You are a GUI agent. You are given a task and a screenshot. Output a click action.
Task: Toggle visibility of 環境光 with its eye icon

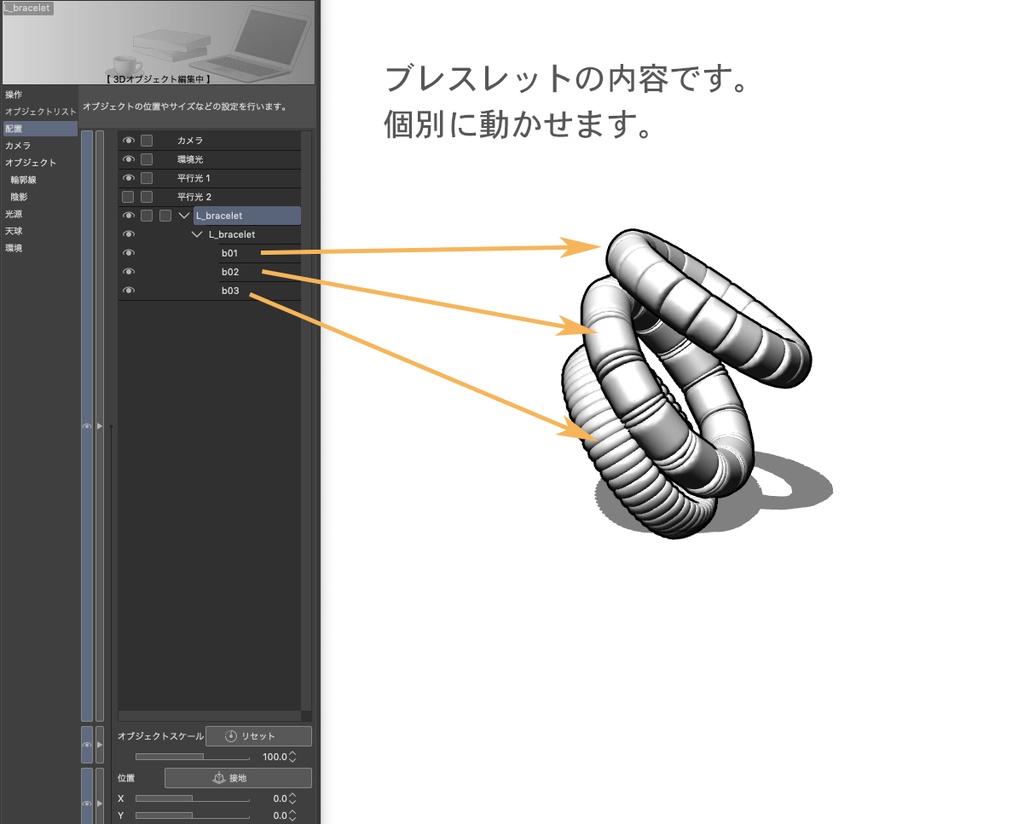coord(129,159)
